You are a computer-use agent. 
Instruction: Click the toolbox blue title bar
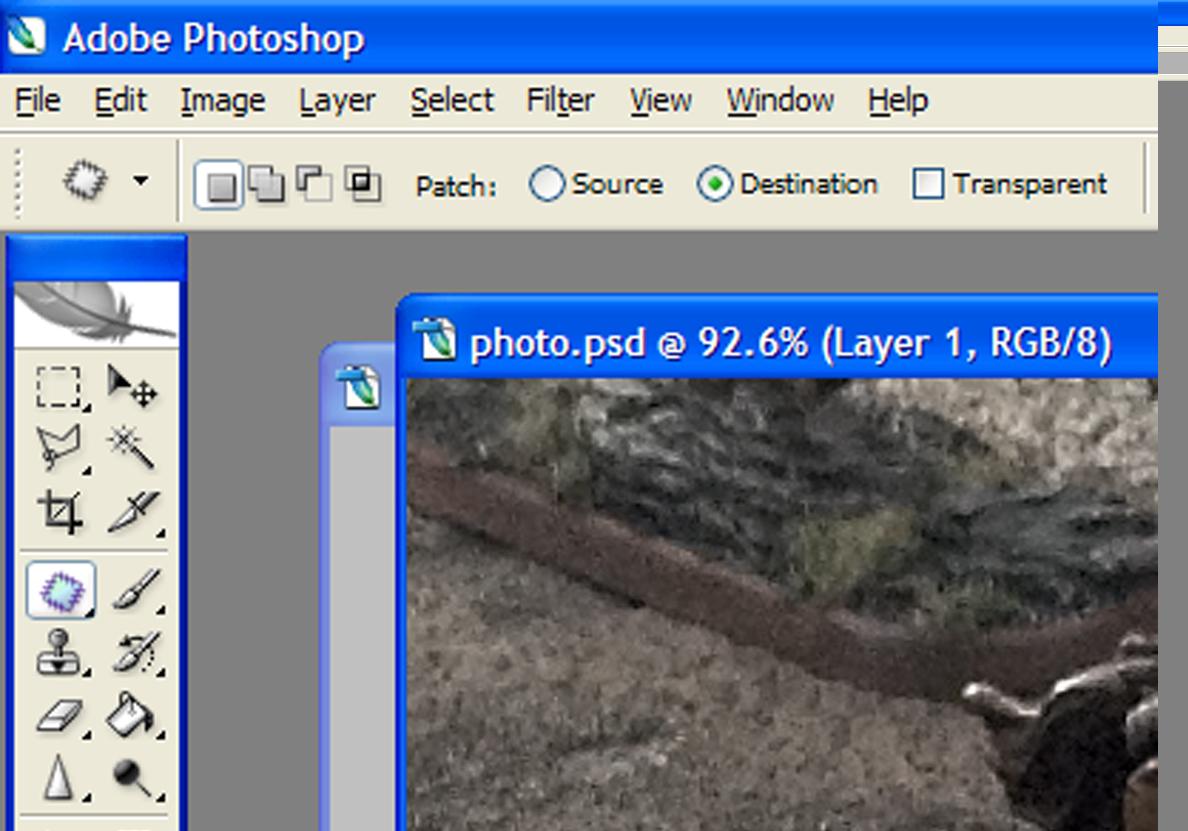pos(96,258)
